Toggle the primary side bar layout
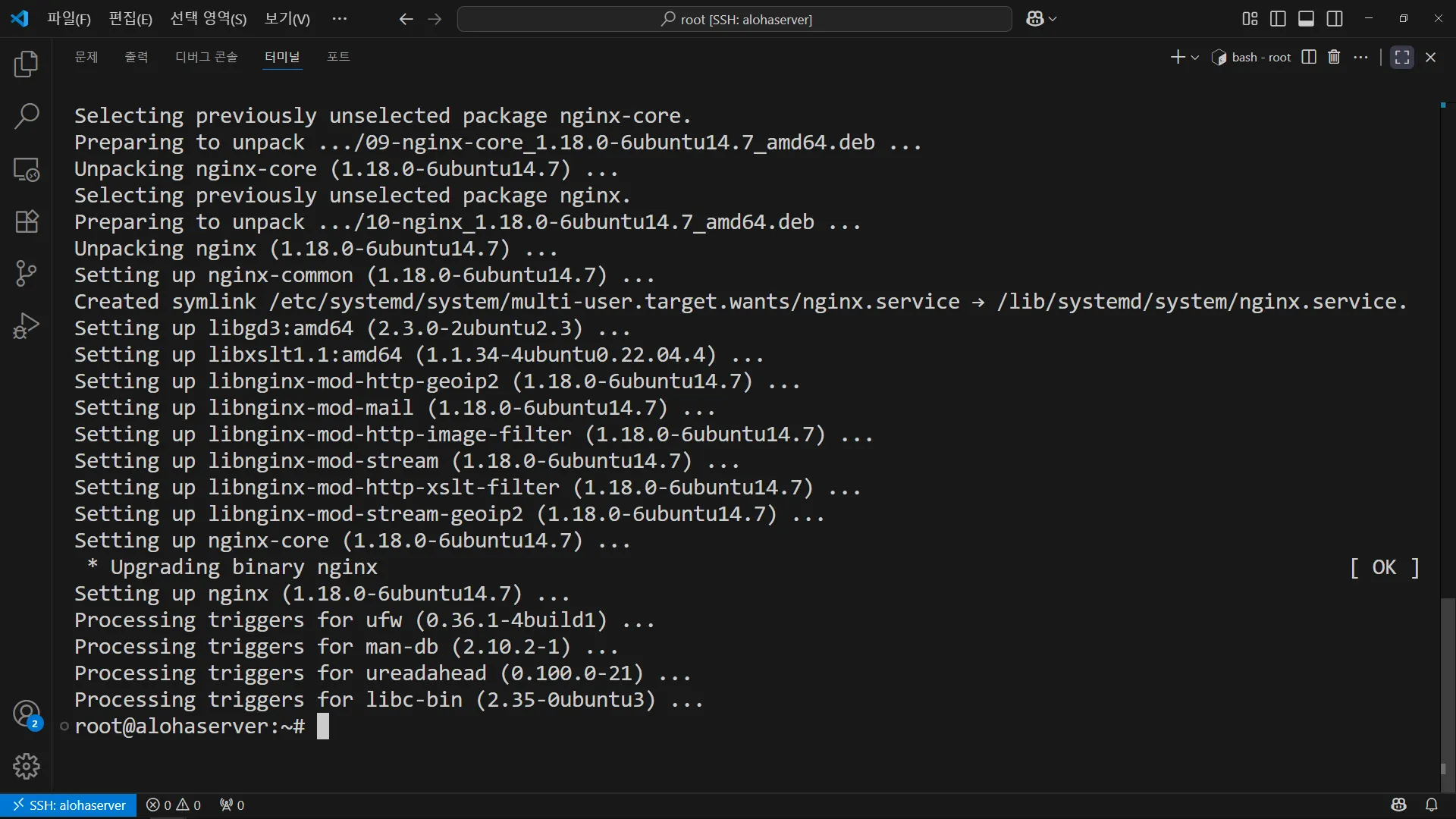The width and height of the screenshot is (1456, 819). [1278, 19]
